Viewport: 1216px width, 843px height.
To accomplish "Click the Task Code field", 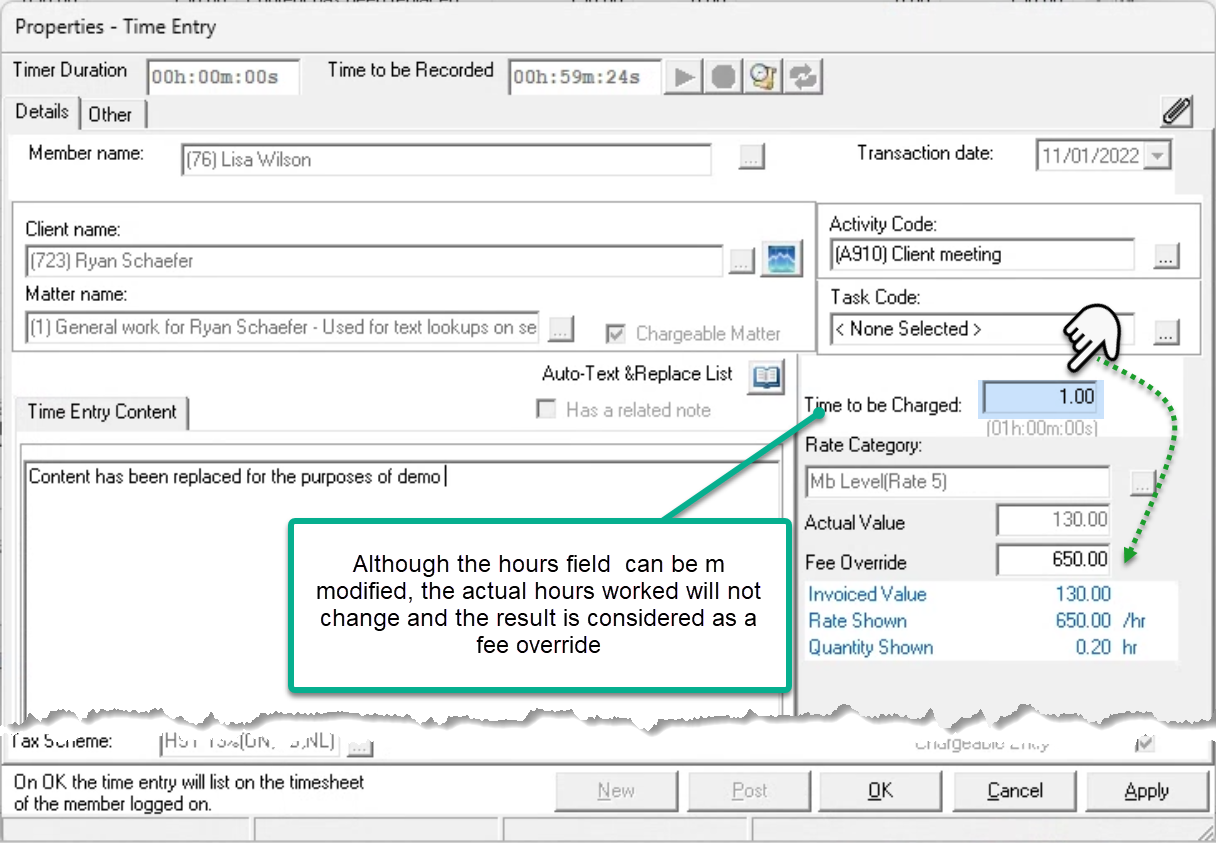I will pyautogui.click(x=982, y=329).
